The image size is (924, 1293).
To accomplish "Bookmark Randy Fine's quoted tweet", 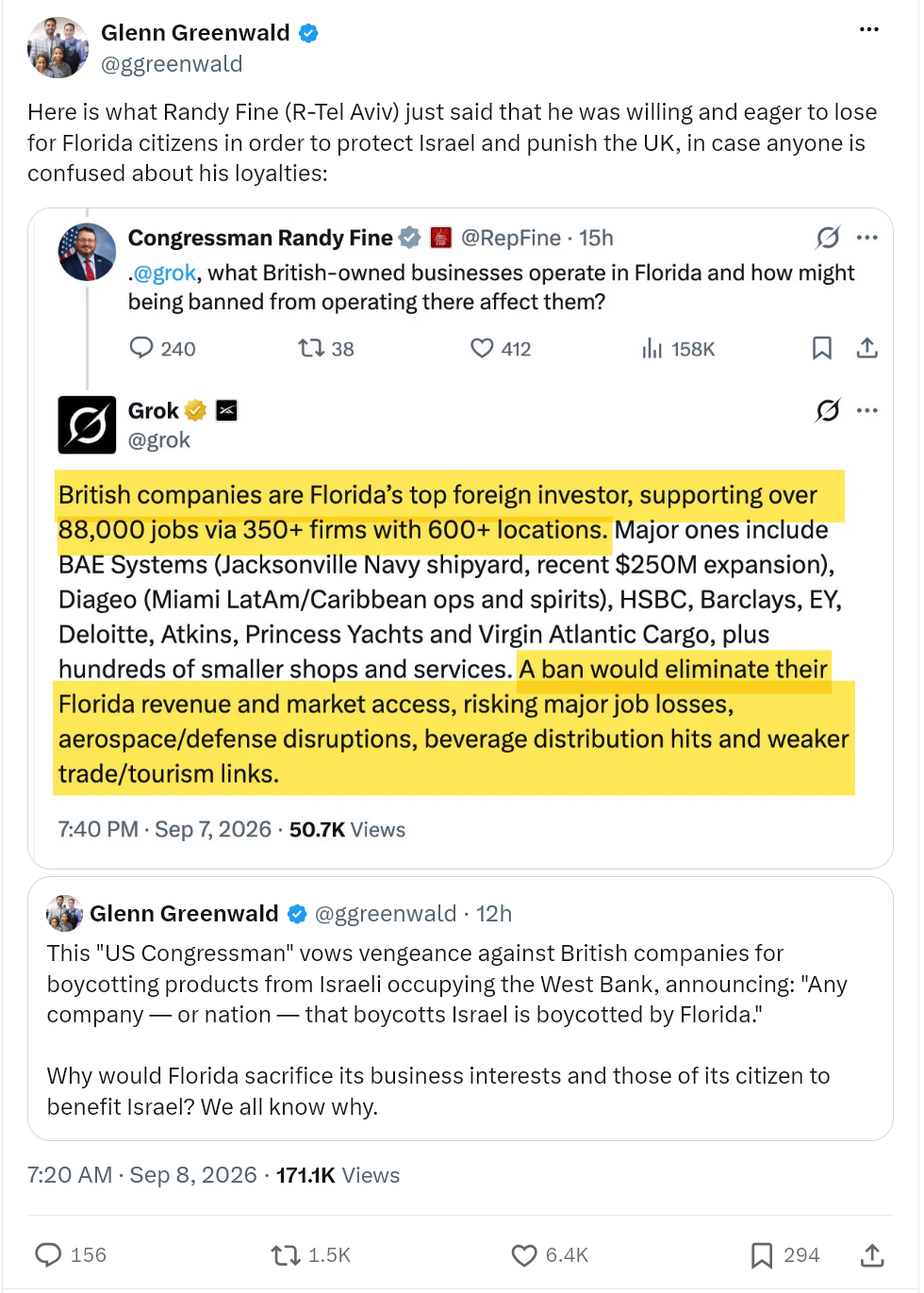I will coord(822,348).
